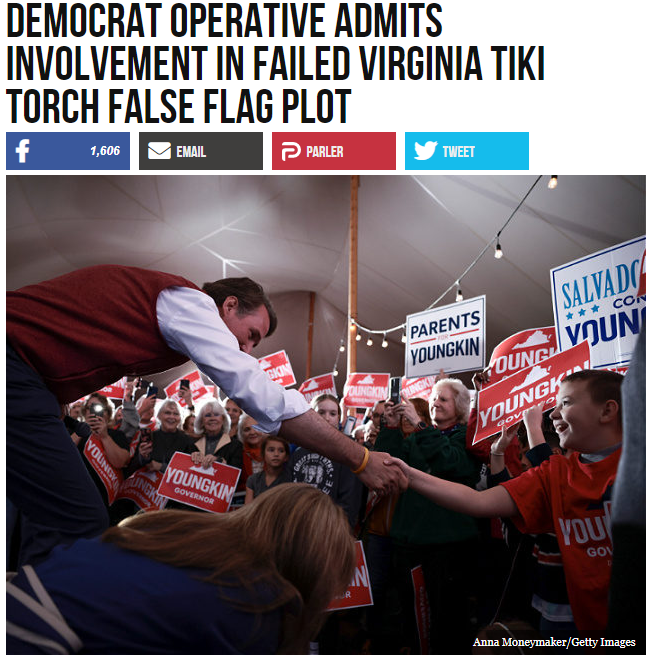Share to Parler using PARLER label
Image resolution: width=653 pixels, height=669 pixels.
[324, 151]
